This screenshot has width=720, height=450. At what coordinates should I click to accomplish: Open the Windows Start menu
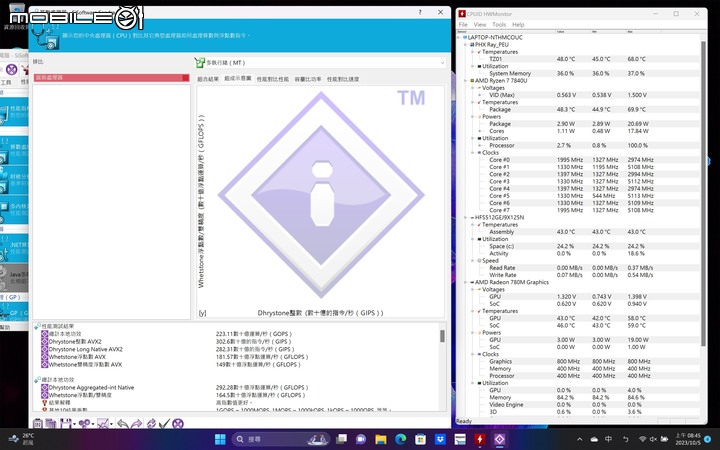click(x=220, y=439)
